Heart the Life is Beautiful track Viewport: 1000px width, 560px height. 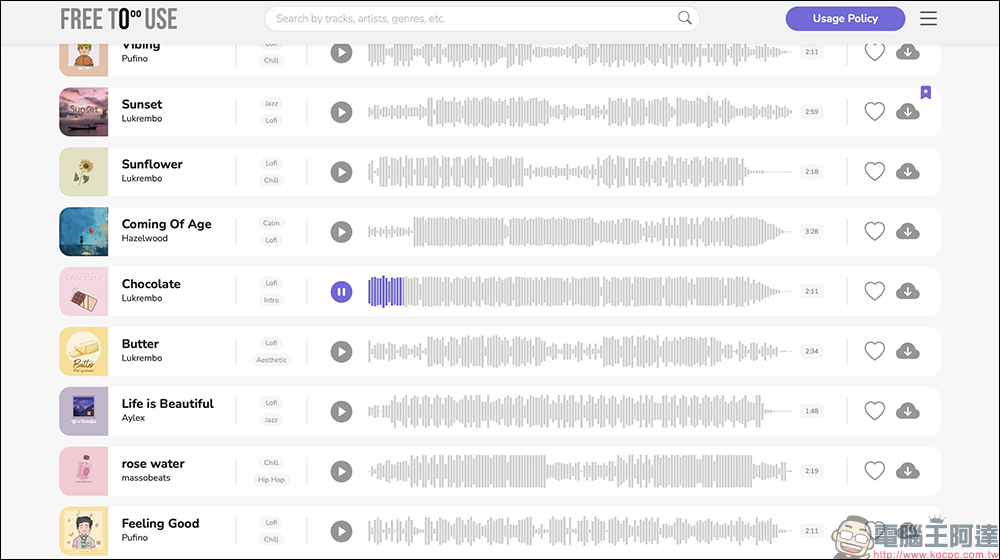[x=874, y=411]
